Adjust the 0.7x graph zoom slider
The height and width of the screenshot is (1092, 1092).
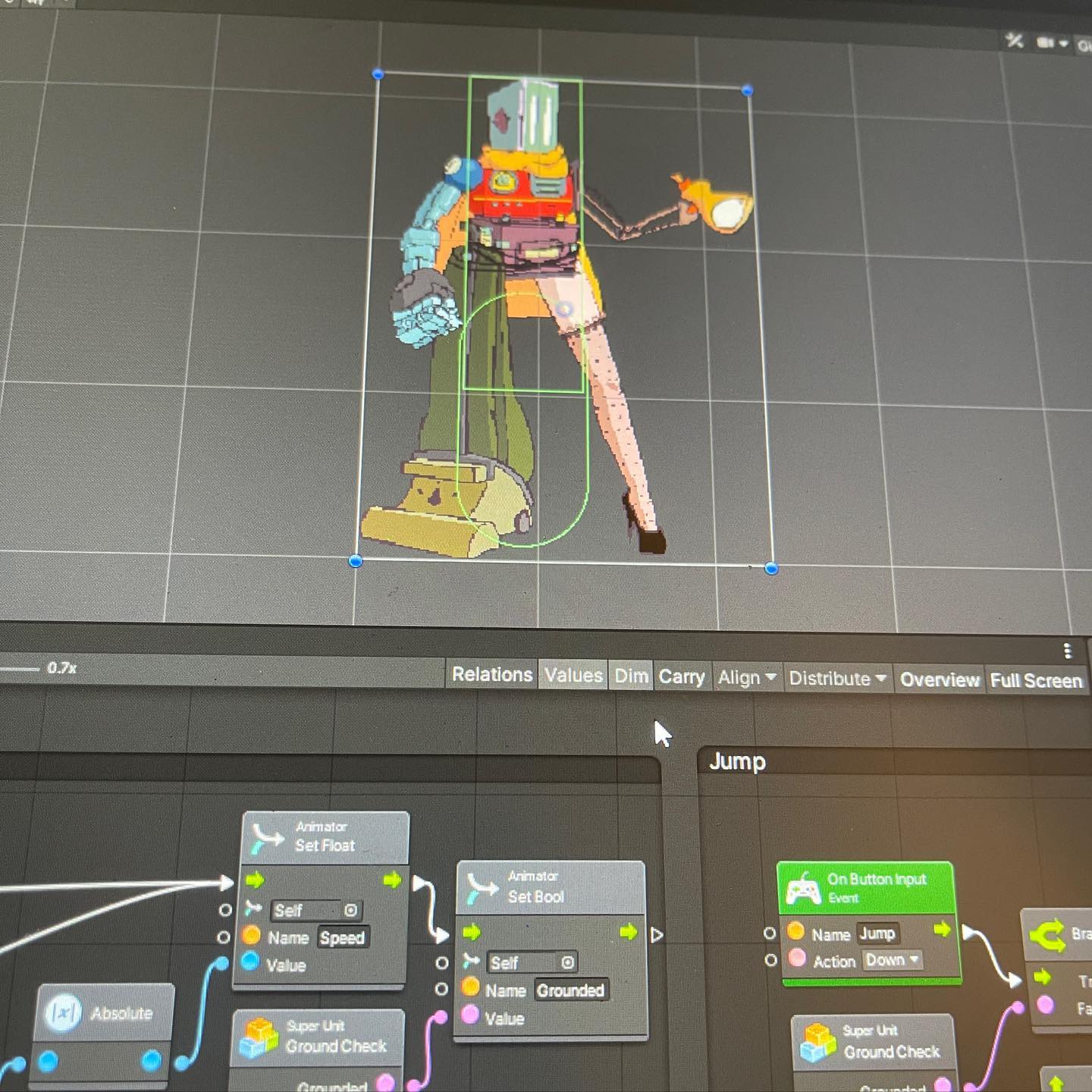[x=20, y=669]
